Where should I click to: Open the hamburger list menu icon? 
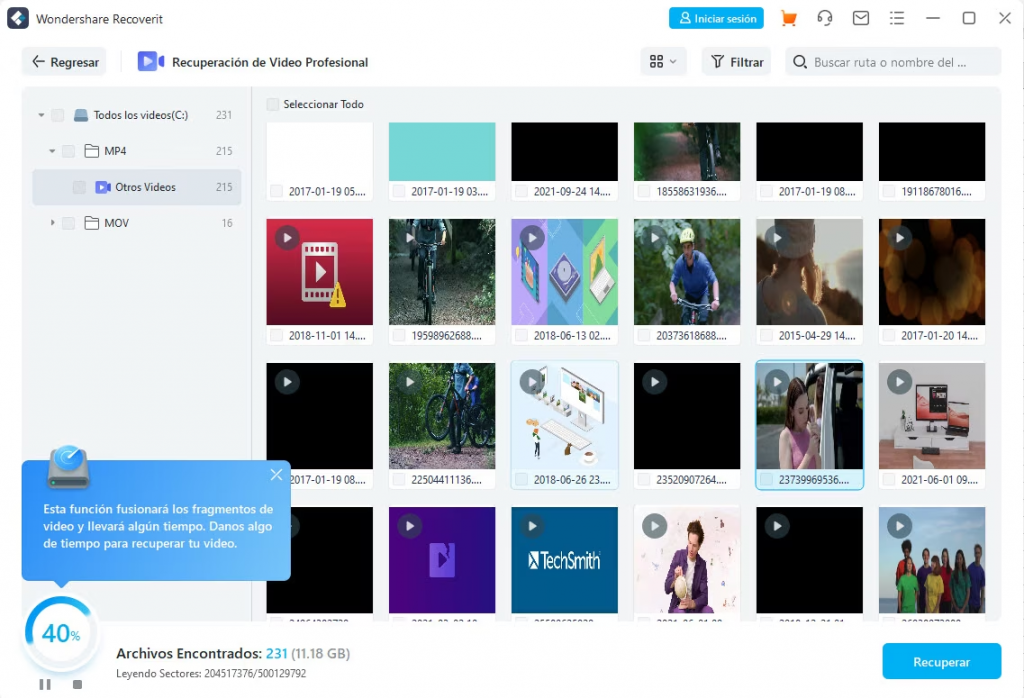click(x=896, y=18)
